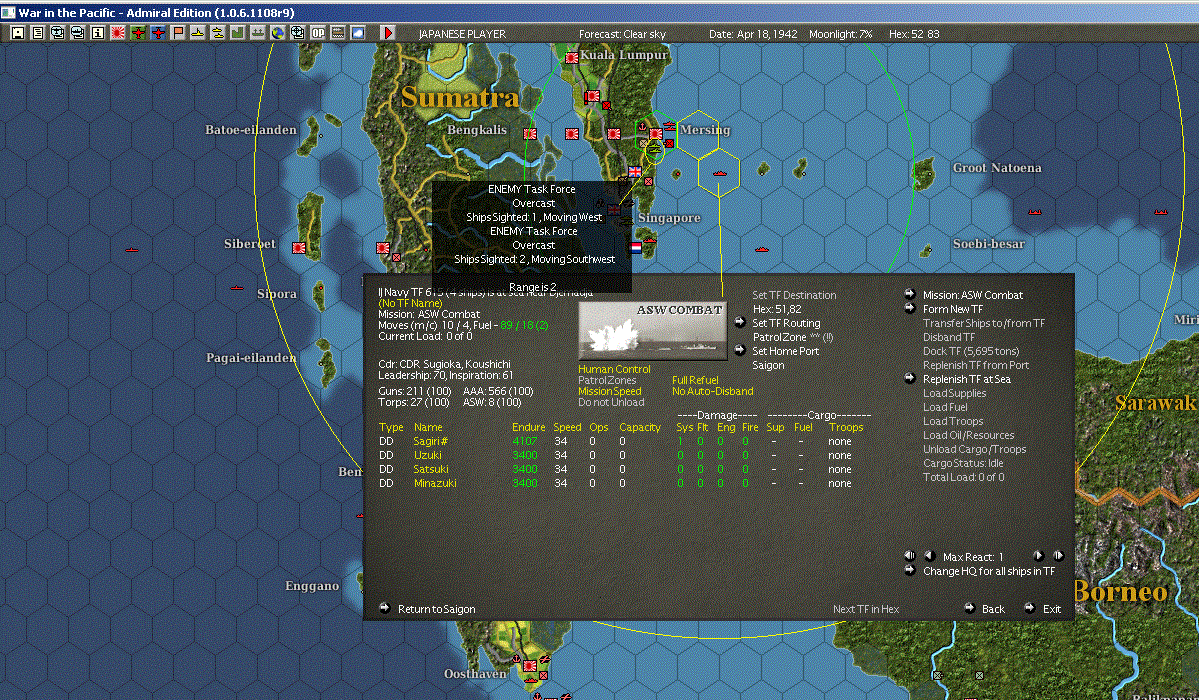Toggle Patrol Zones option
Image resolution: width=1199 pixels, height=700 pixels.
coord(607,380)
